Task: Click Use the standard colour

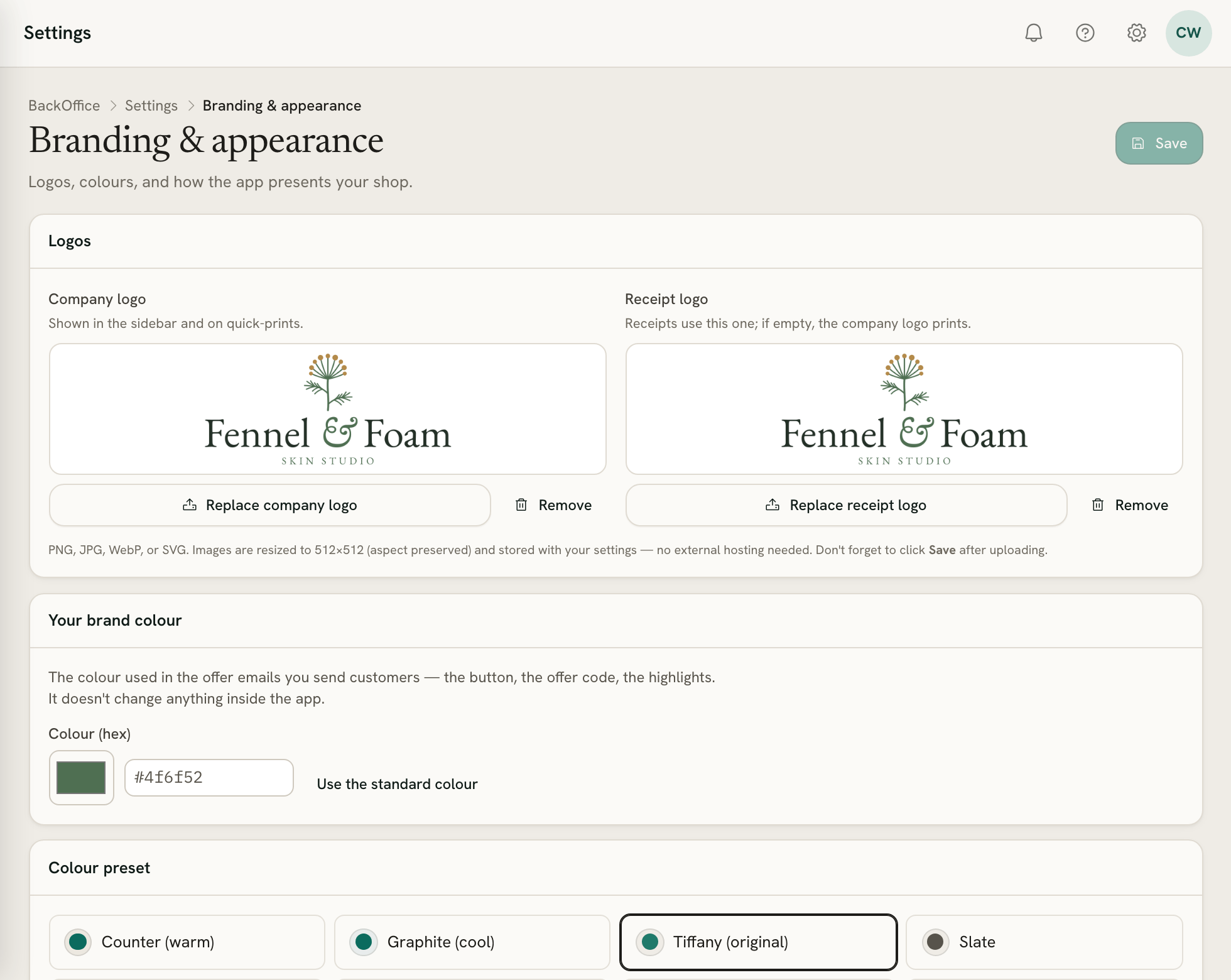Action: click(397, 784)
